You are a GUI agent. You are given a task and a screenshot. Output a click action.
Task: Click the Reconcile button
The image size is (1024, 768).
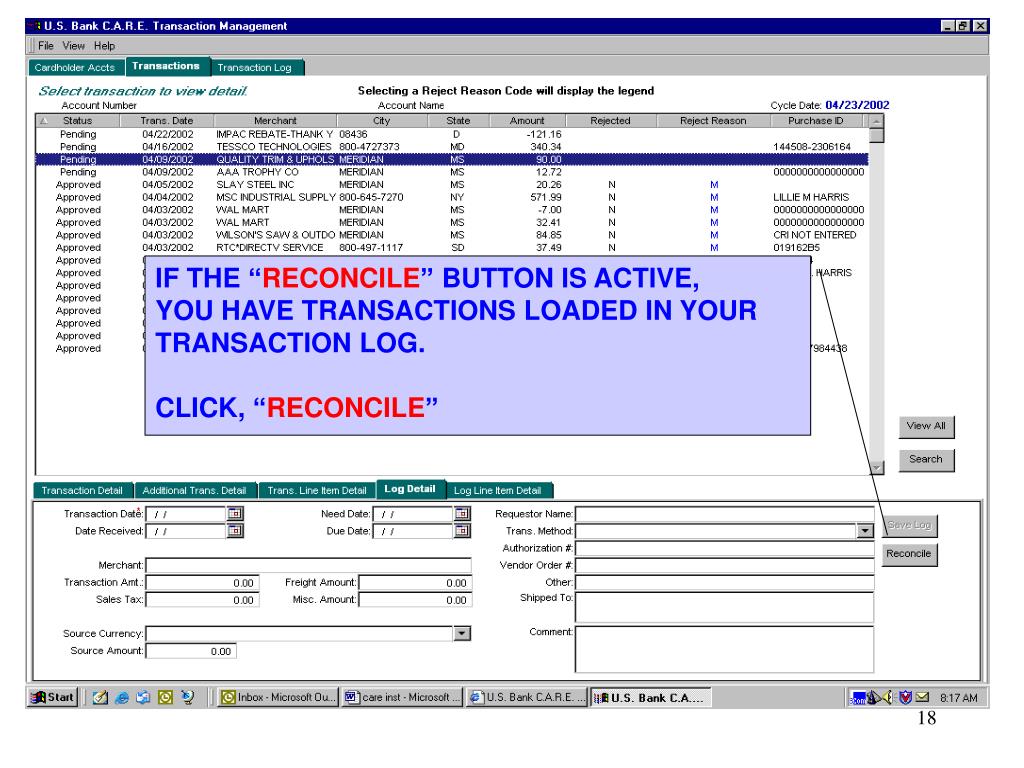[x=909, y=553]
